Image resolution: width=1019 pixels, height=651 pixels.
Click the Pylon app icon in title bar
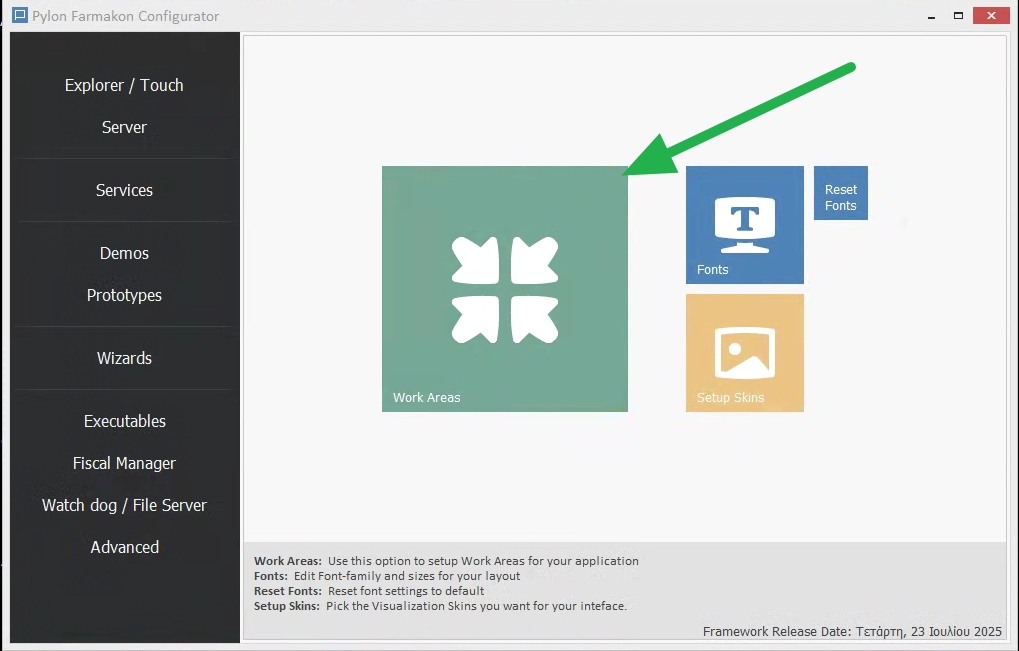[x=19, y=16]
